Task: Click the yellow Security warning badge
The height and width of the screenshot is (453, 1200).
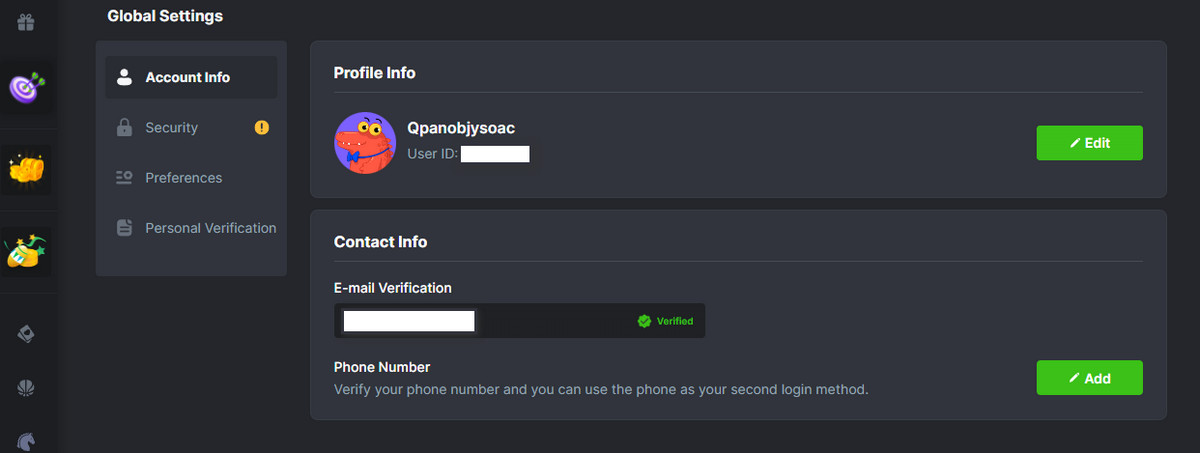Action: (262, 128)
